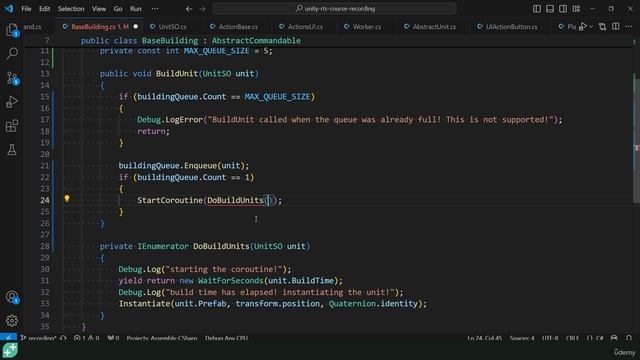Open the Edit menu
Image resolution: width=640 pixels, height=360 pixels.
[44, 9]
